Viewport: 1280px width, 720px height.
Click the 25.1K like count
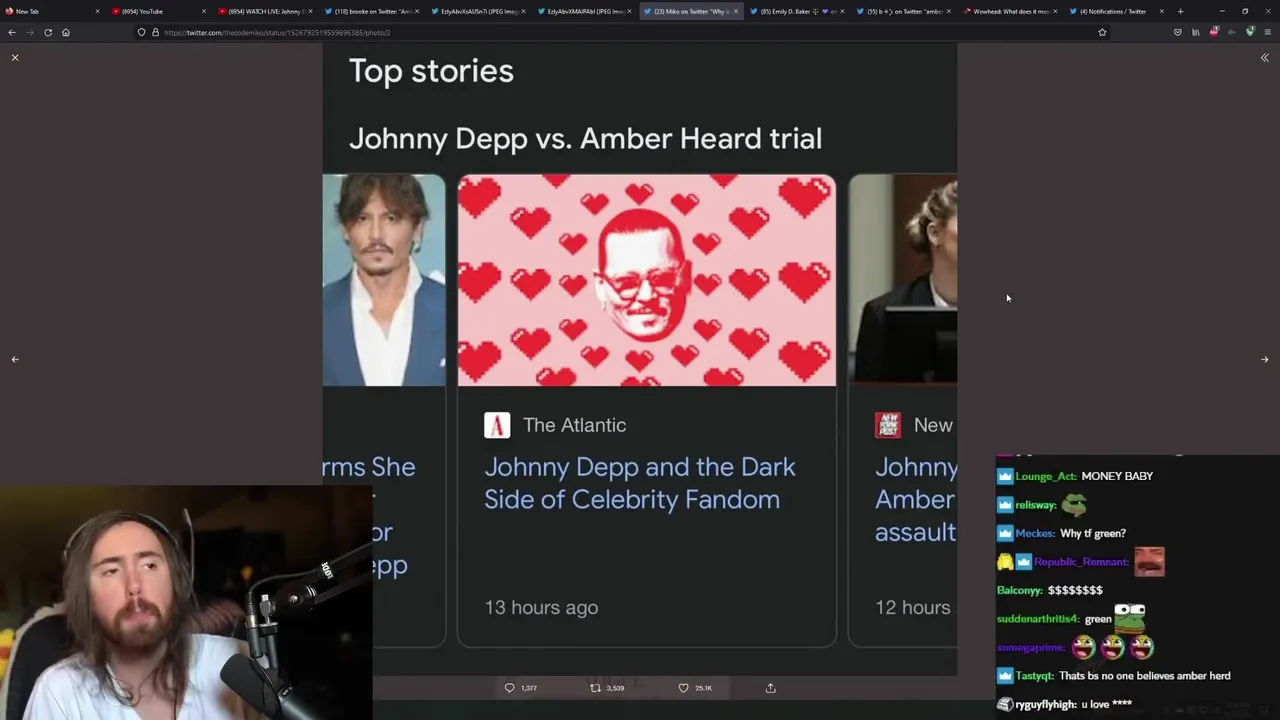coord(703,688)
